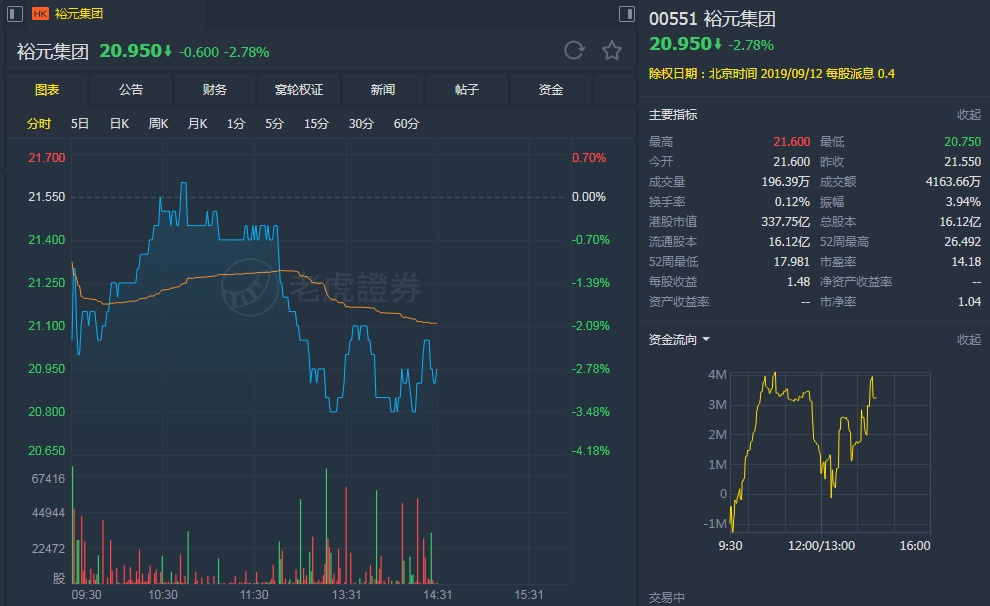Toggle the right sidebar panel icon
This screenshot has width=990, height=606.
[627, 14]
